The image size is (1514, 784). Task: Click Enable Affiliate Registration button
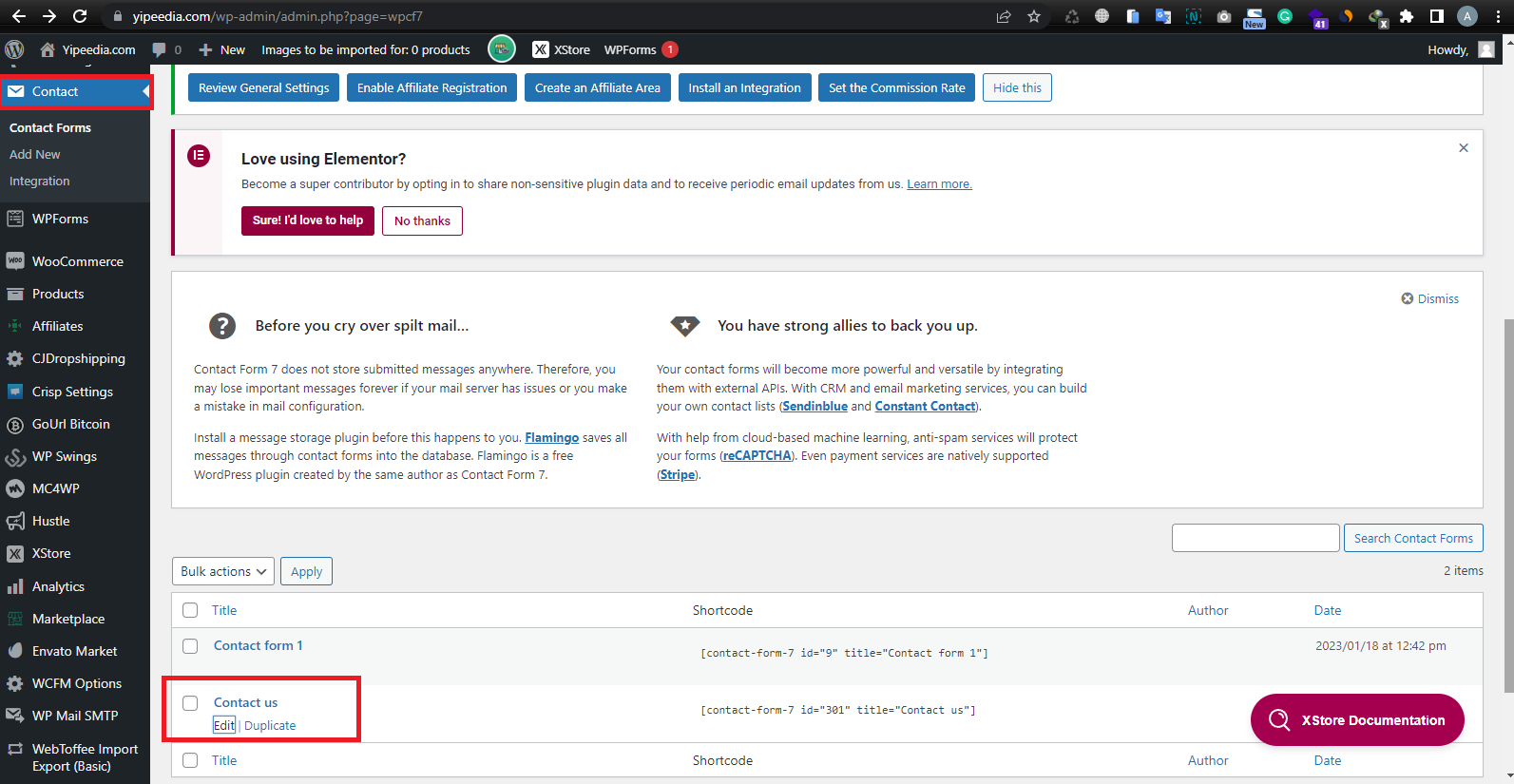[x=431, y=87]
